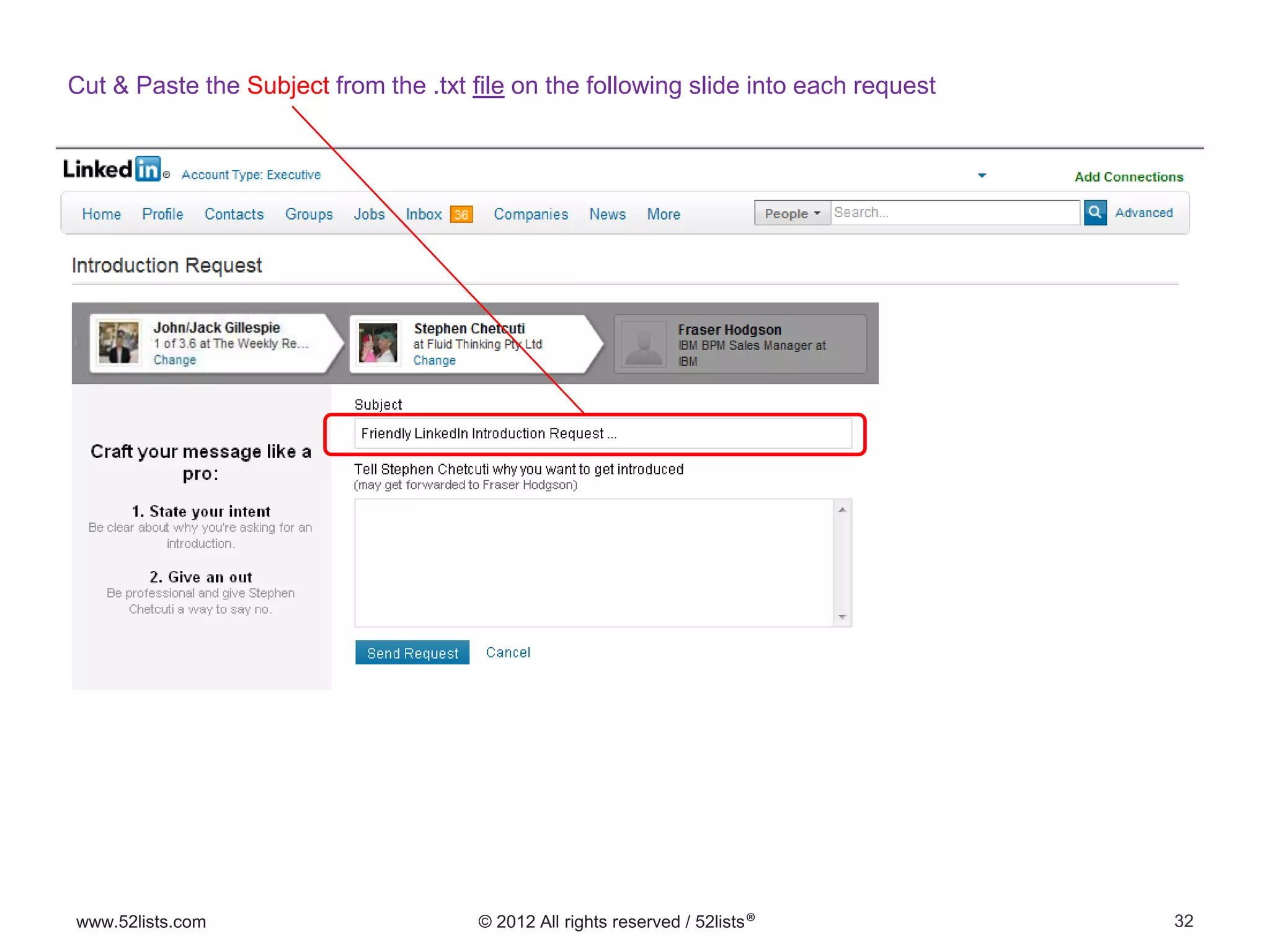The image size is (1270, 952).
Task: Click the Inbox 36 notification badge
Action: [461, 214]
